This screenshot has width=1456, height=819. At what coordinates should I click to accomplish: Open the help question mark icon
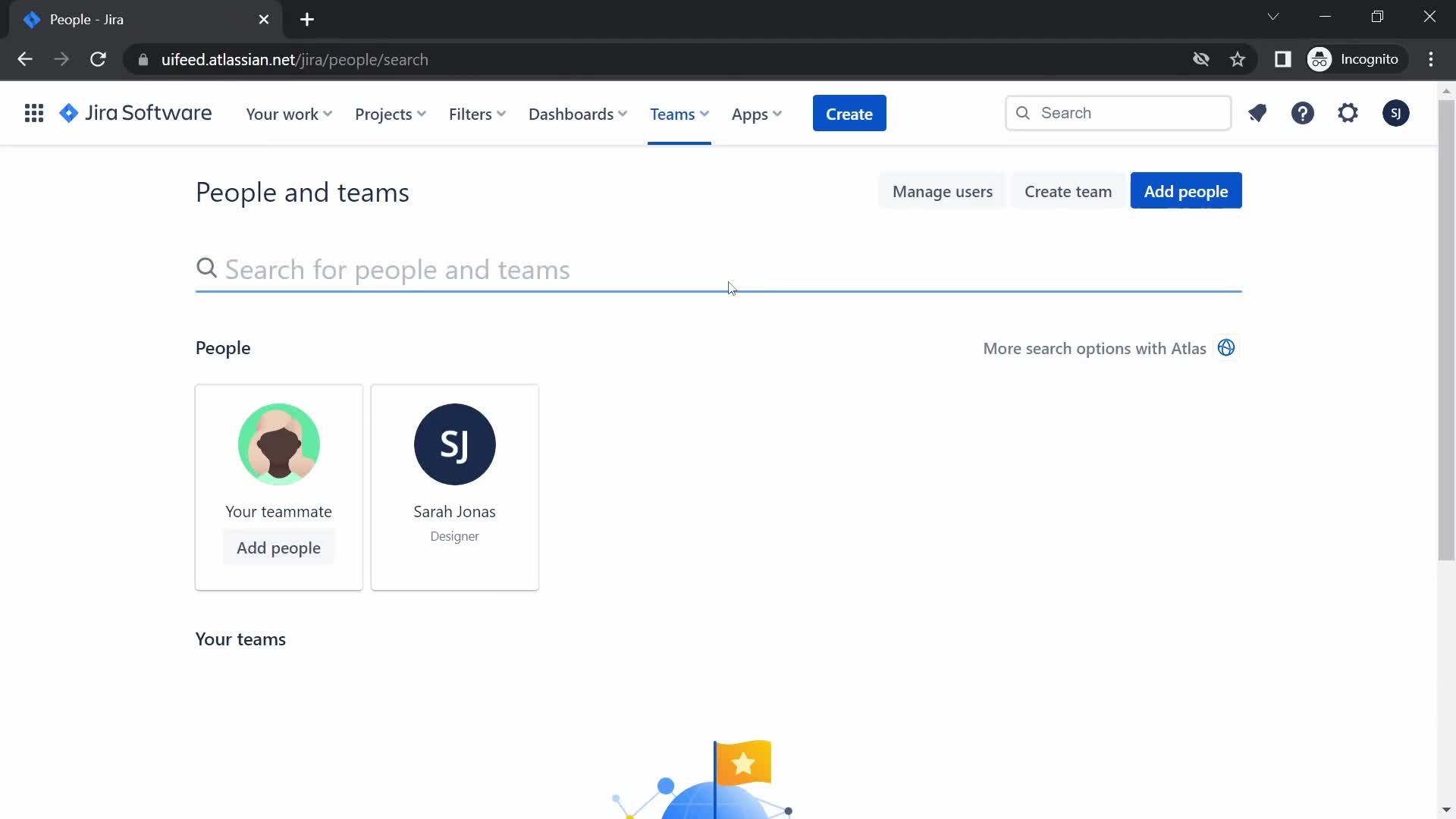click(1303, 113)
